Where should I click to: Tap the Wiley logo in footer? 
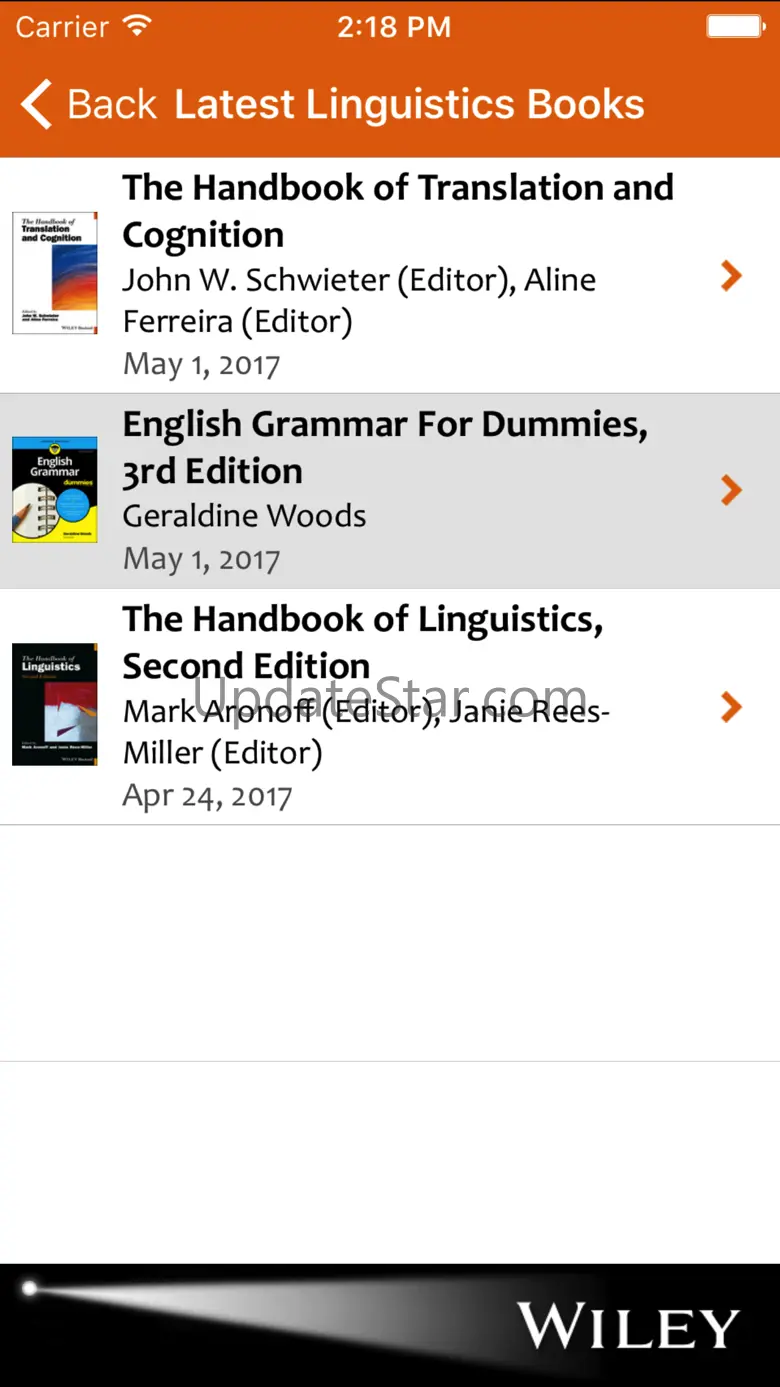(628, 1327)
